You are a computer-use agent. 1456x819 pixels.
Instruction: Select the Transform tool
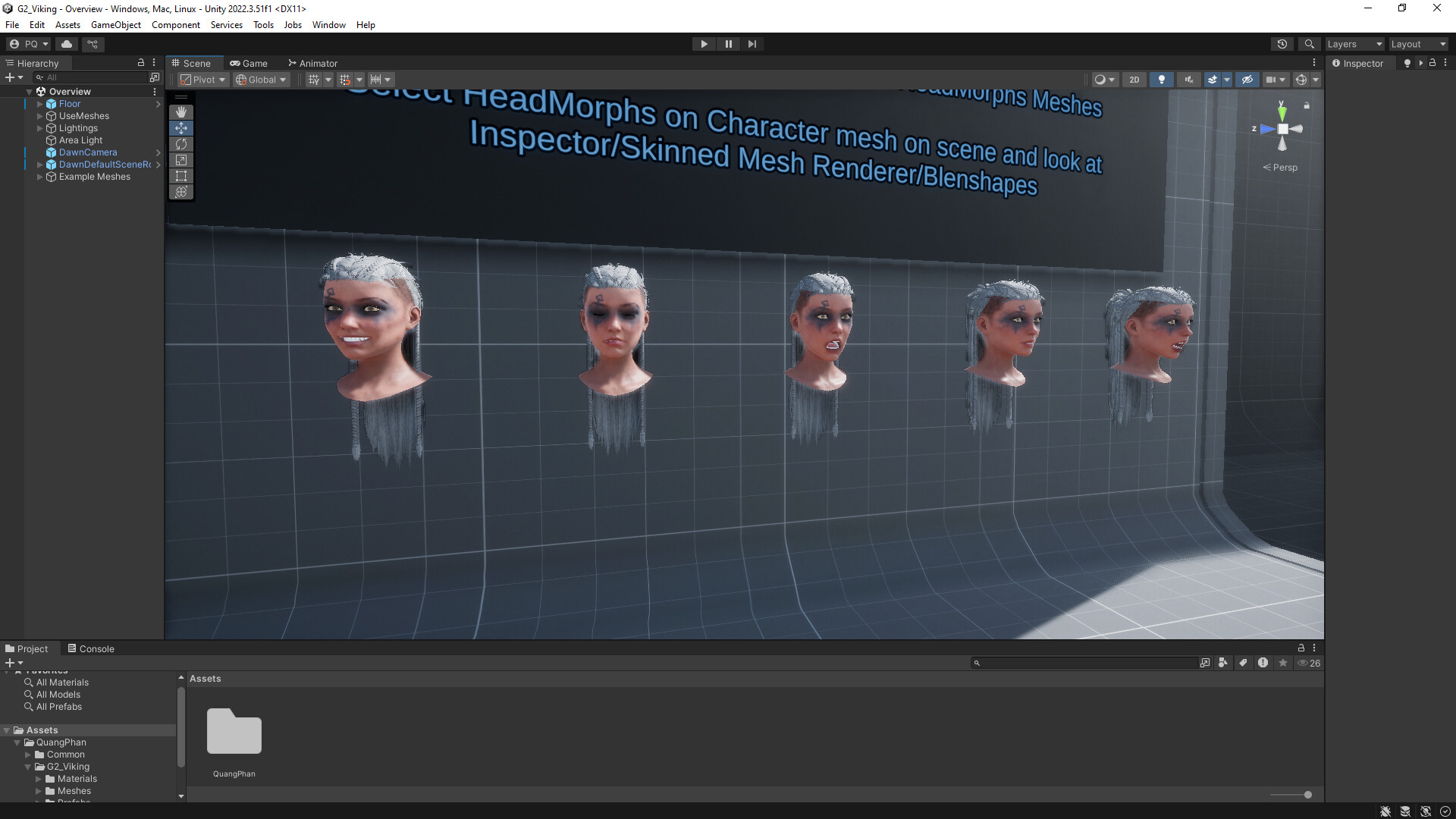tap(181, 192)
